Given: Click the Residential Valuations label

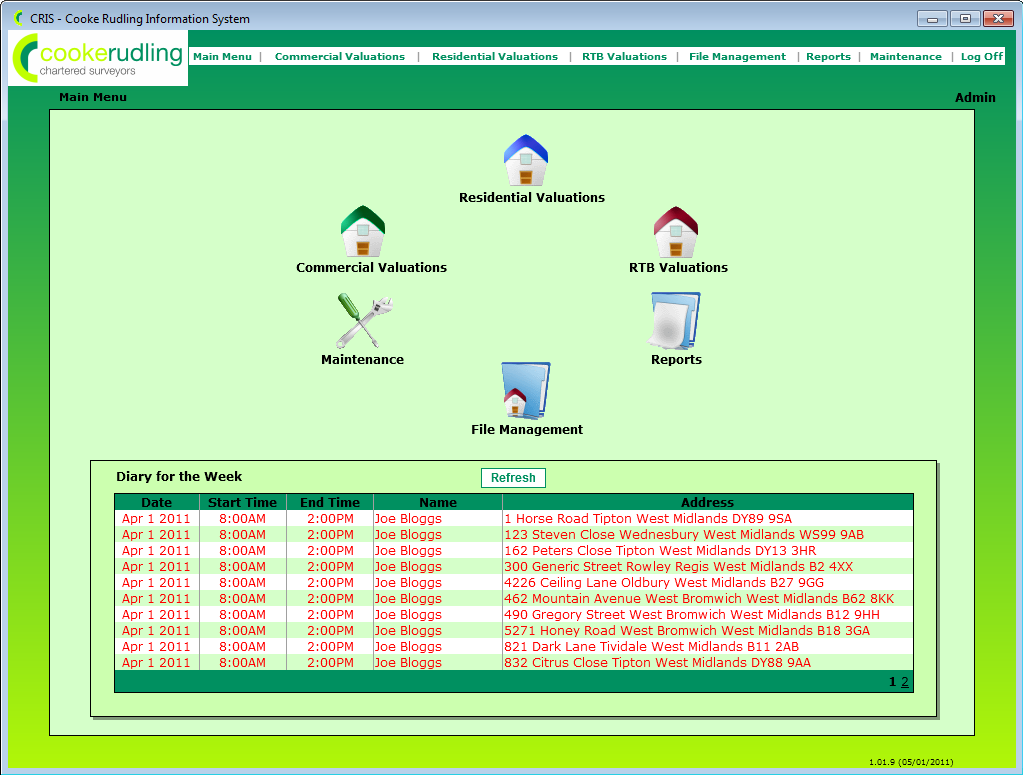Looking at the screenshot, I should click(x=532, y=198).
